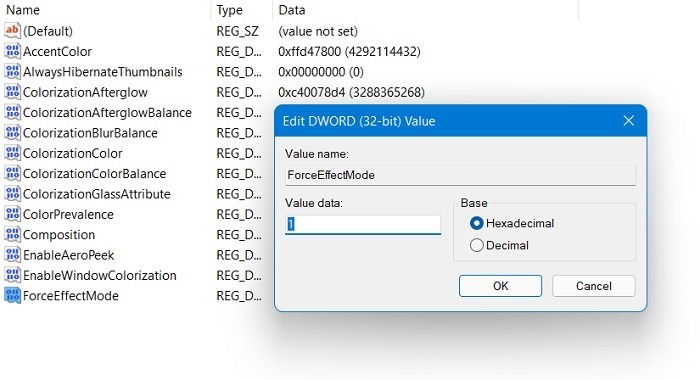Select the ColorizationColorBalance entry name
The image size is (700, 380).
click(95, 174)
